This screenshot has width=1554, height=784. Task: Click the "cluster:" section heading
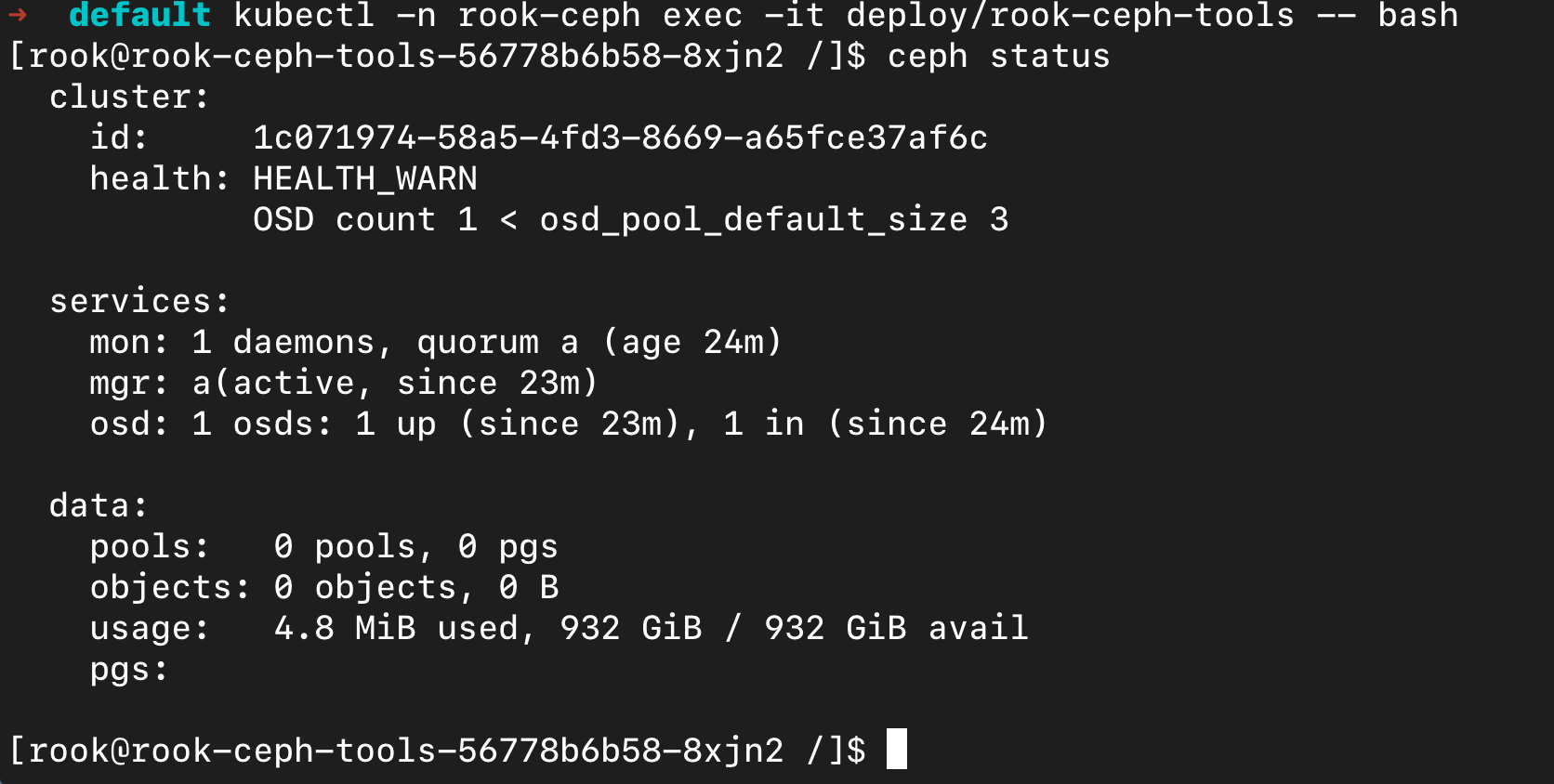point(129,98)
